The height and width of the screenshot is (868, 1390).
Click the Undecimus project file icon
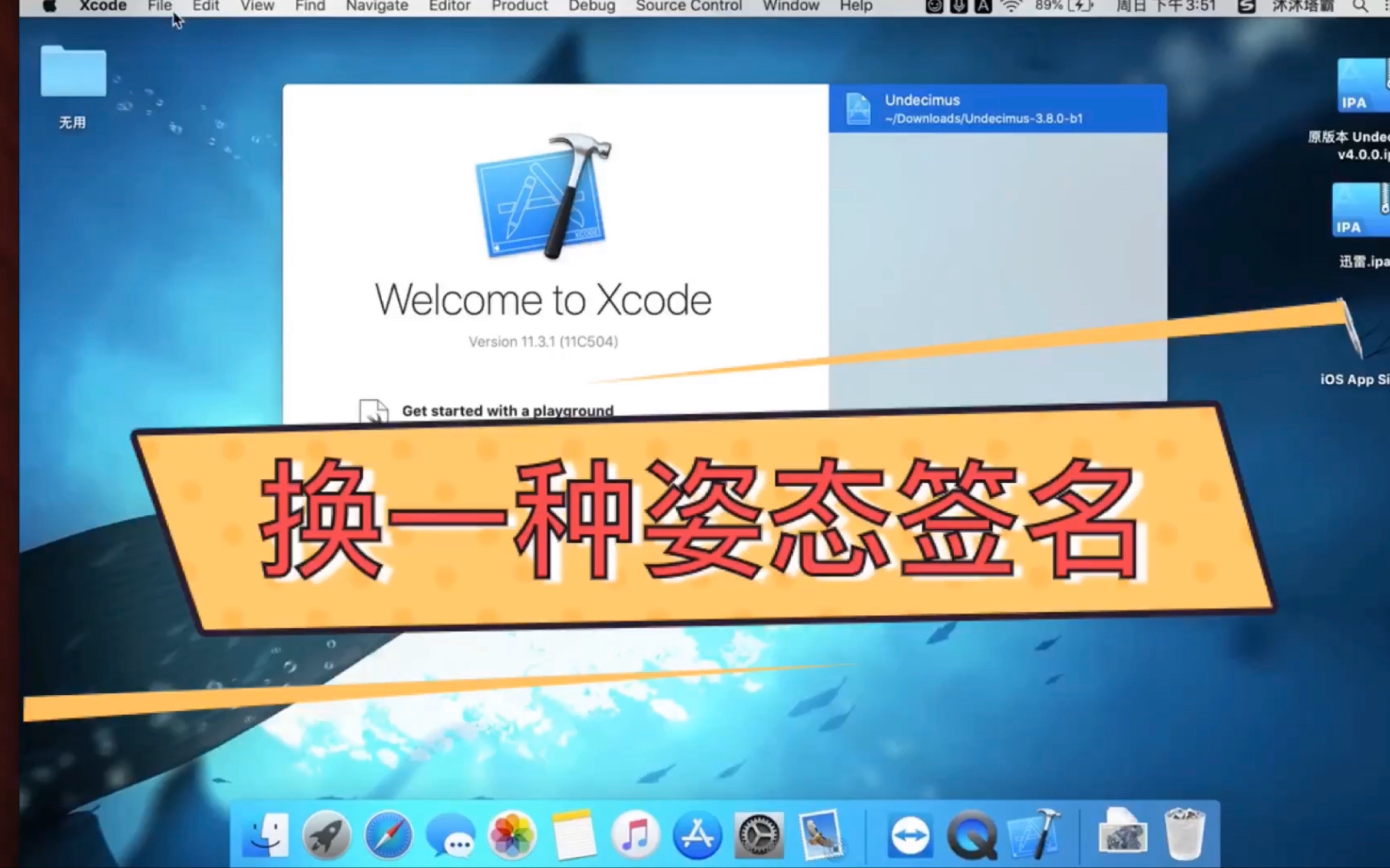pyautogui.click(x=858, y=109)
